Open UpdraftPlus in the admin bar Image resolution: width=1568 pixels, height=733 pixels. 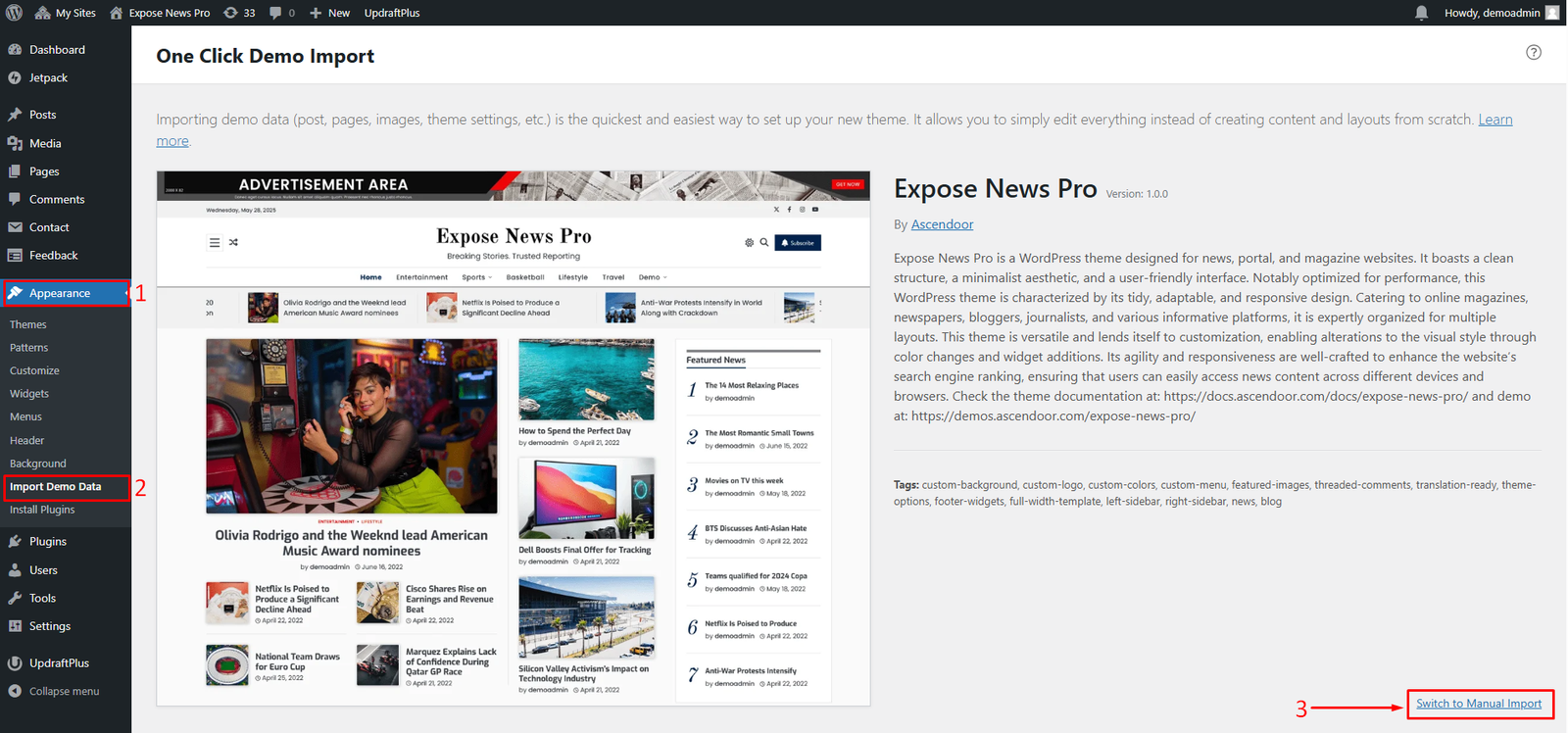point(392,13)
